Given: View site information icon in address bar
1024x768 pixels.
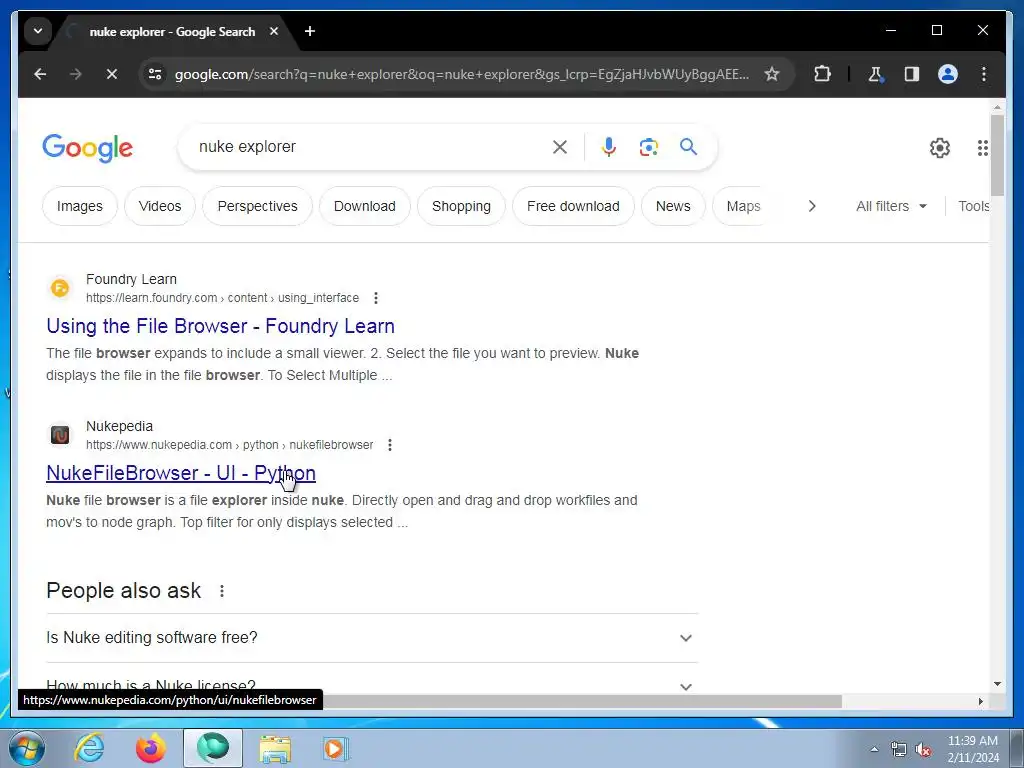Looking at the screenshot, I should tap(155, 74).
